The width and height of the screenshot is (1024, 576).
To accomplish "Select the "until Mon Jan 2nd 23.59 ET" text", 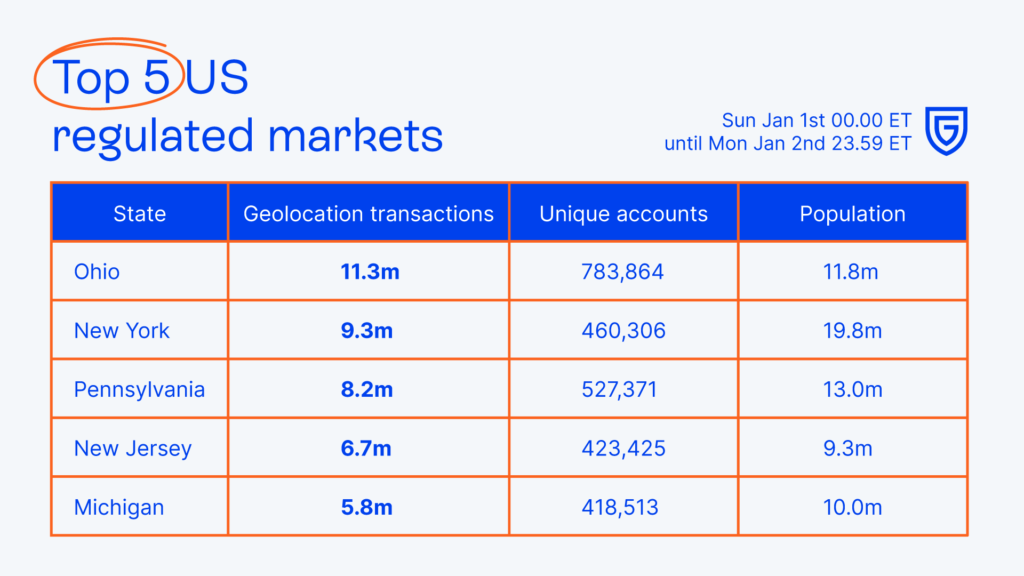I will (788, 143).
